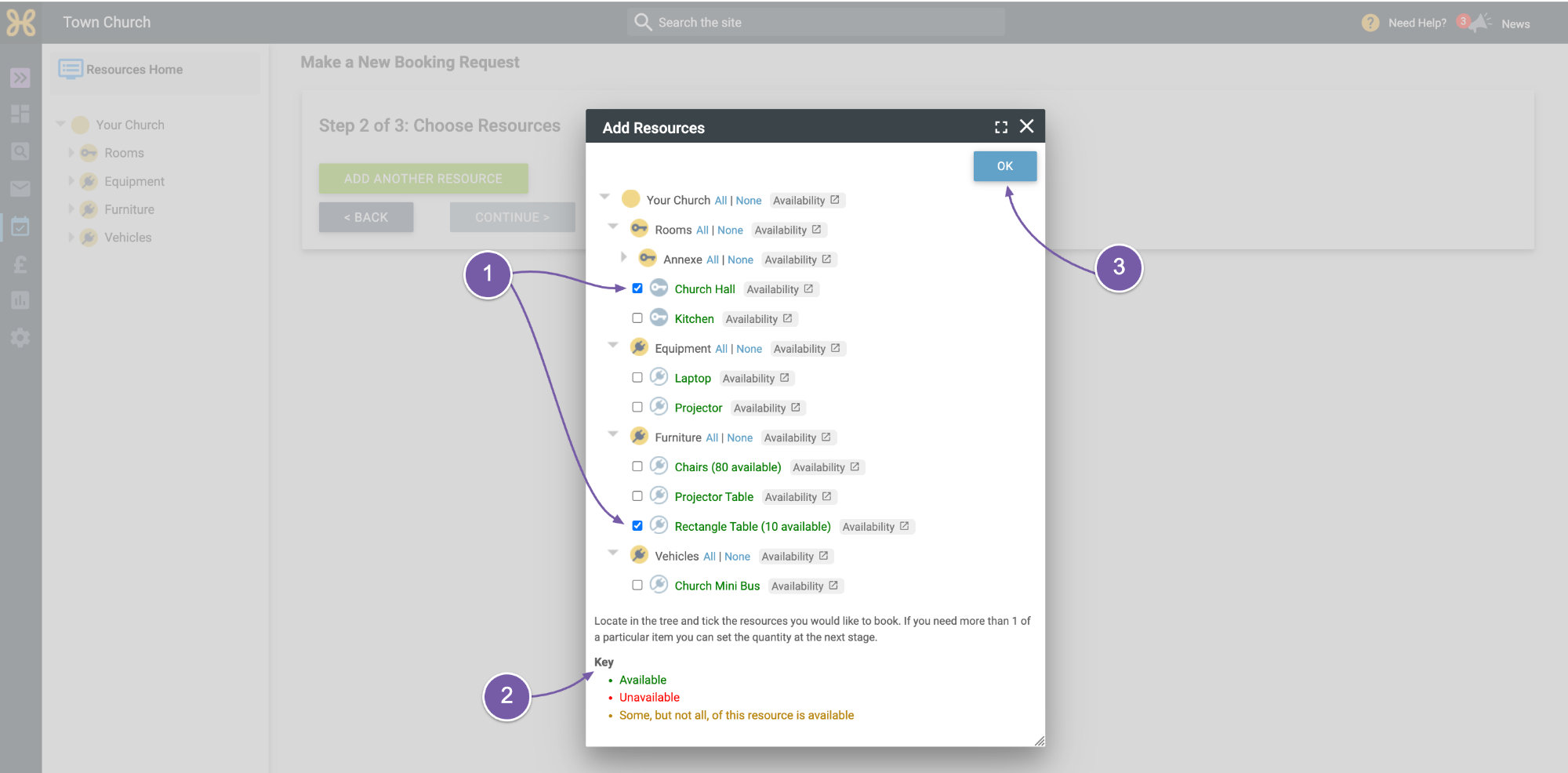
Task: Click the Kitchen key icon
Action: [x=659, y=318]
